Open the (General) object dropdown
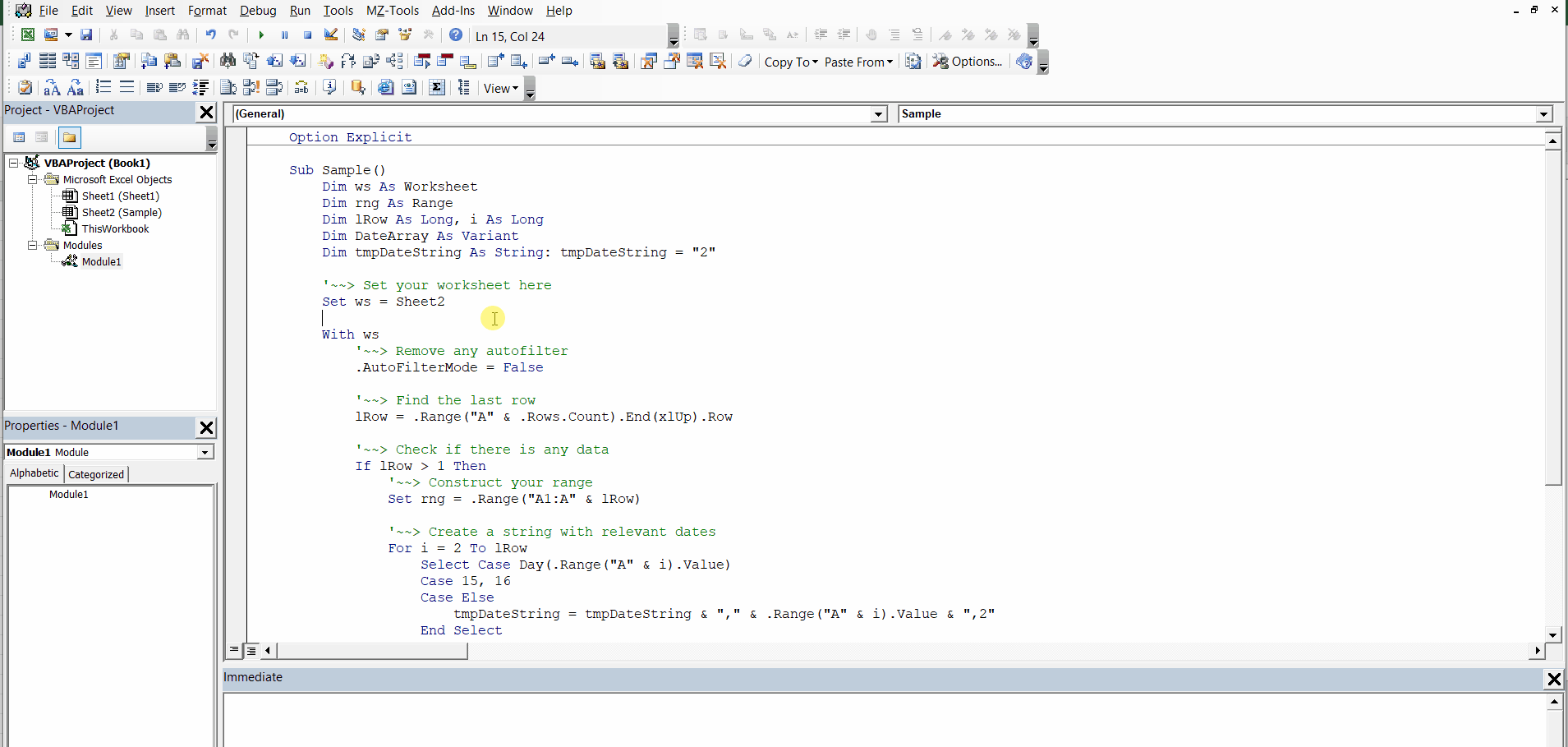The height and width of the screenshot is (747, 1568). pos(879,114)
